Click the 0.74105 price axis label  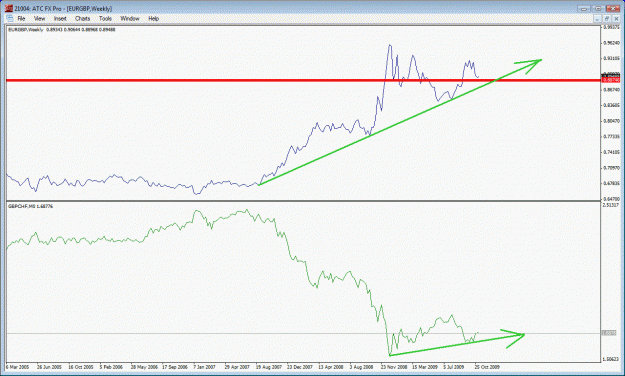click(x=611, y=152)
